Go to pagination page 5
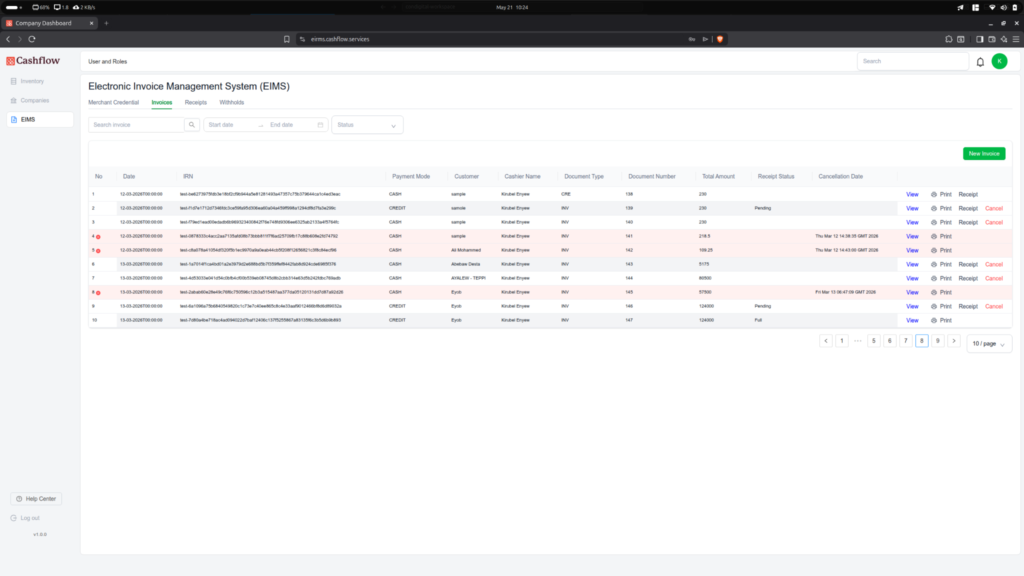The image size is (1024, 576). (874, 341)
